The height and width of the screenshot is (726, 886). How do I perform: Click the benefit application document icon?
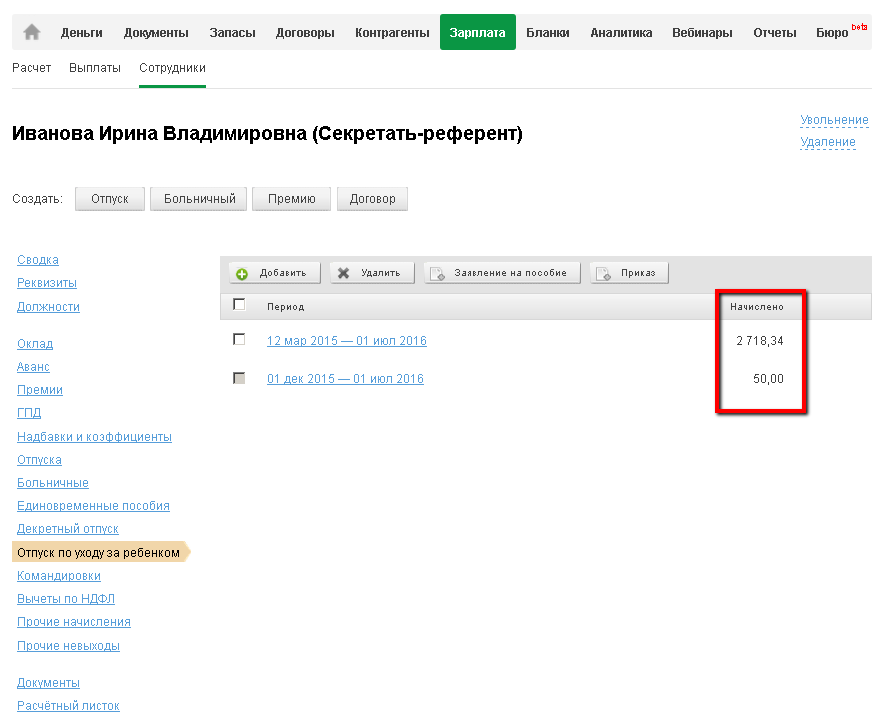click(x=437, y=273)
